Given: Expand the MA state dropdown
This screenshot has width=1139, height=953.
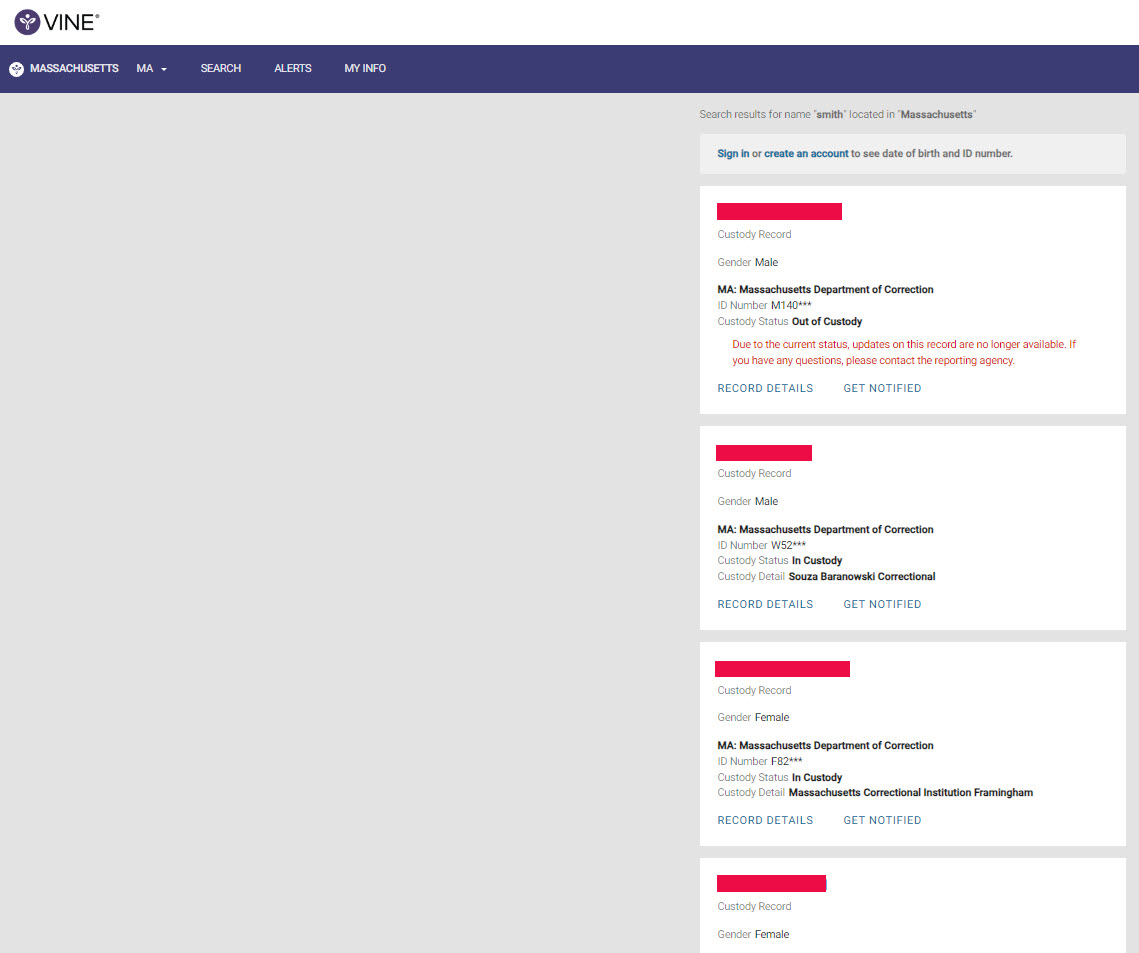Looking at the screenshot, I should click(151, 69).
